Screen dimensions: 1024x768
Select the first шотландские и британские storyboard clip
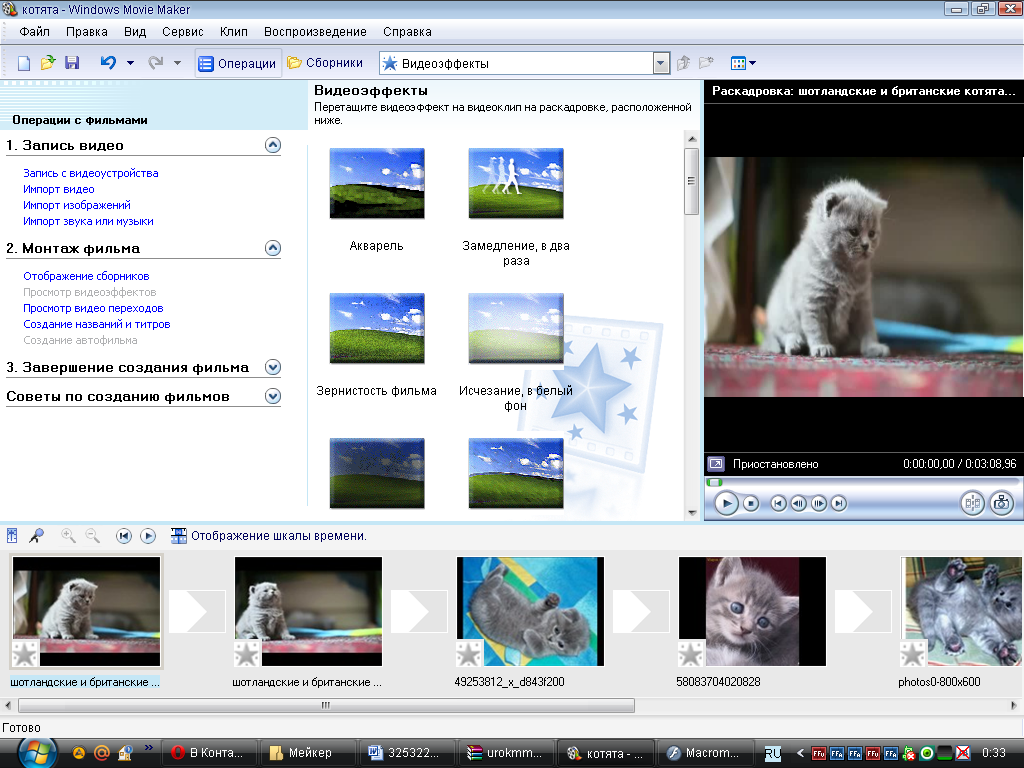[x=86, y=611]
